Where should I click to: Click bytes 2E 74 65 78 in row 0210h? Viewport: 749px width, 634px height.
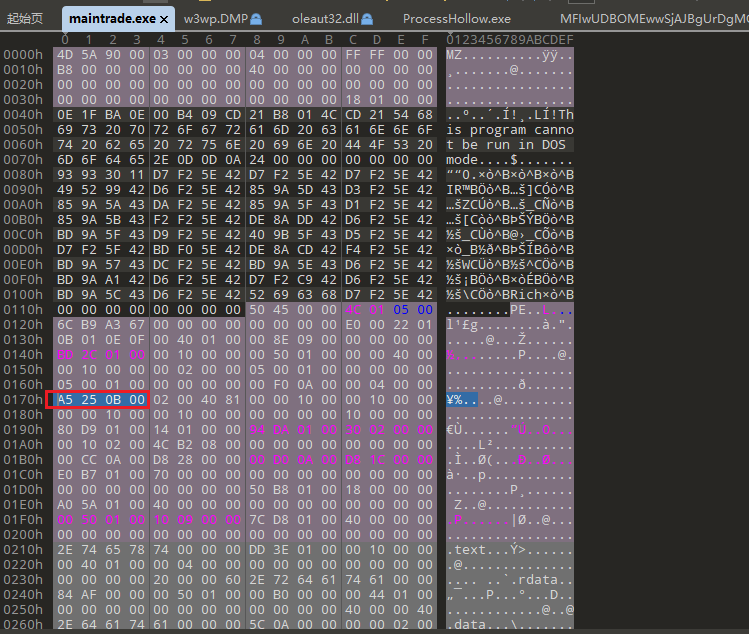pos(101,549)
